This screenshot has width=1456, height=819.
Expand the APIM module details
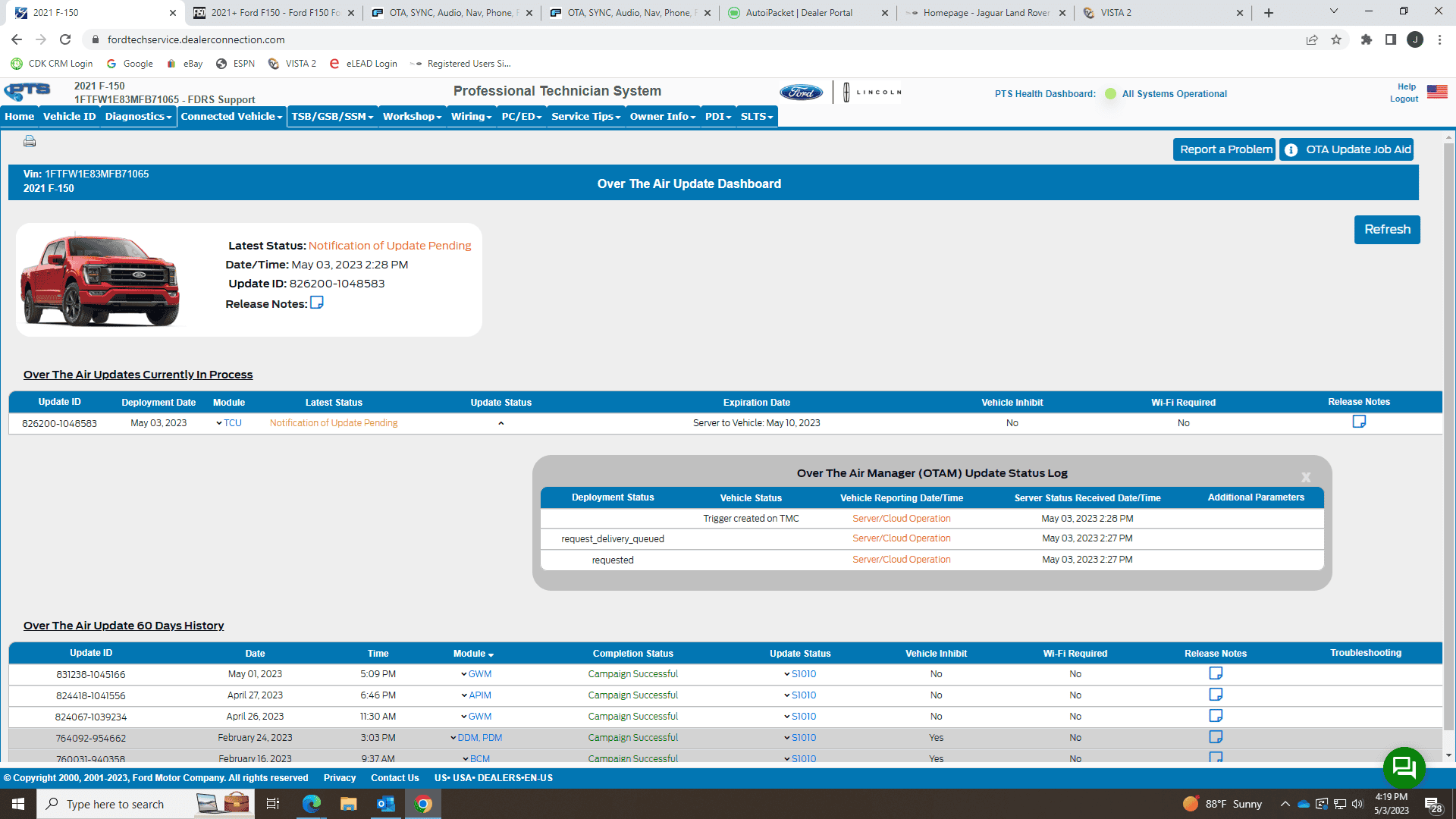(475, 695)
